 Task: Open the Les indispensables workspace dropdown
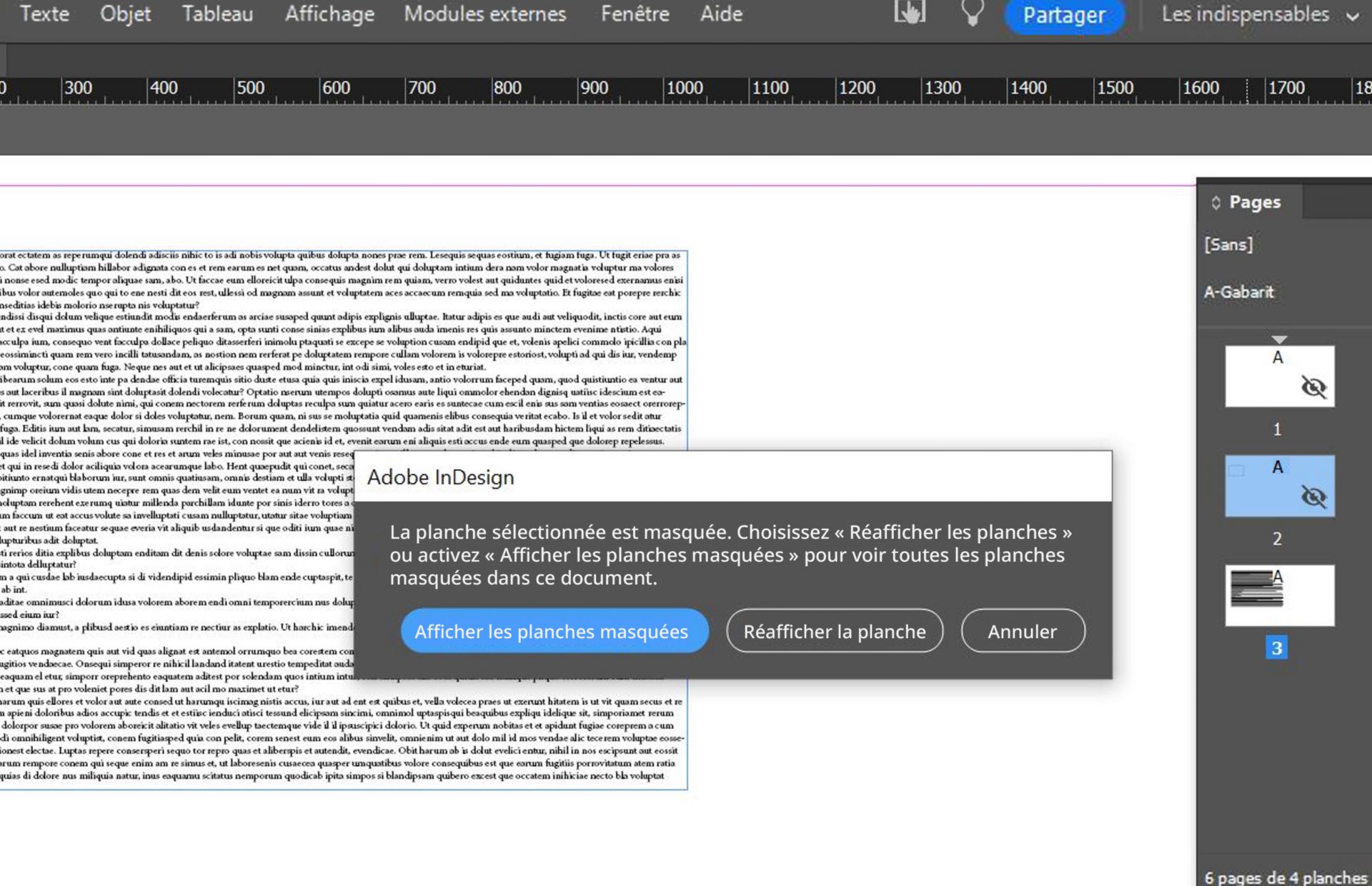[x=1258, y=14]
